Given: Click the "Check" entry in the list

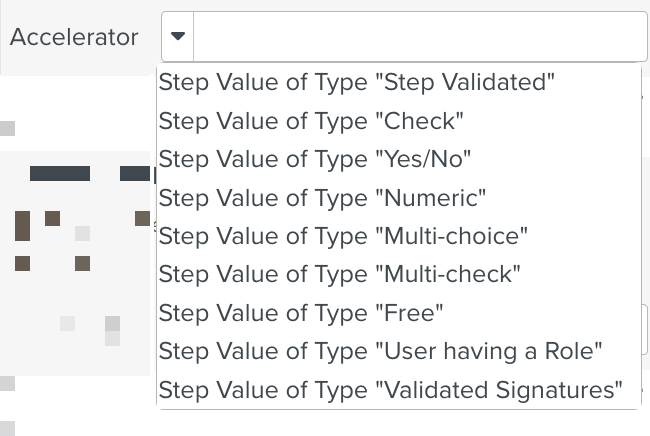Looking at the screenshot, I should point(312,121).
